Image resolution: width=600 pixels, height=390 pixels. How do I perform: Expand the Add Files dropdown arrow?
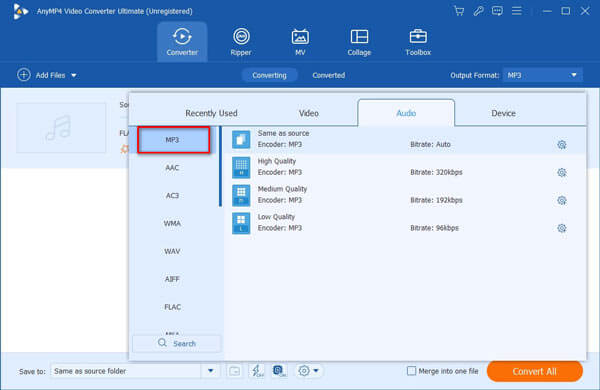tap(74, 75)
